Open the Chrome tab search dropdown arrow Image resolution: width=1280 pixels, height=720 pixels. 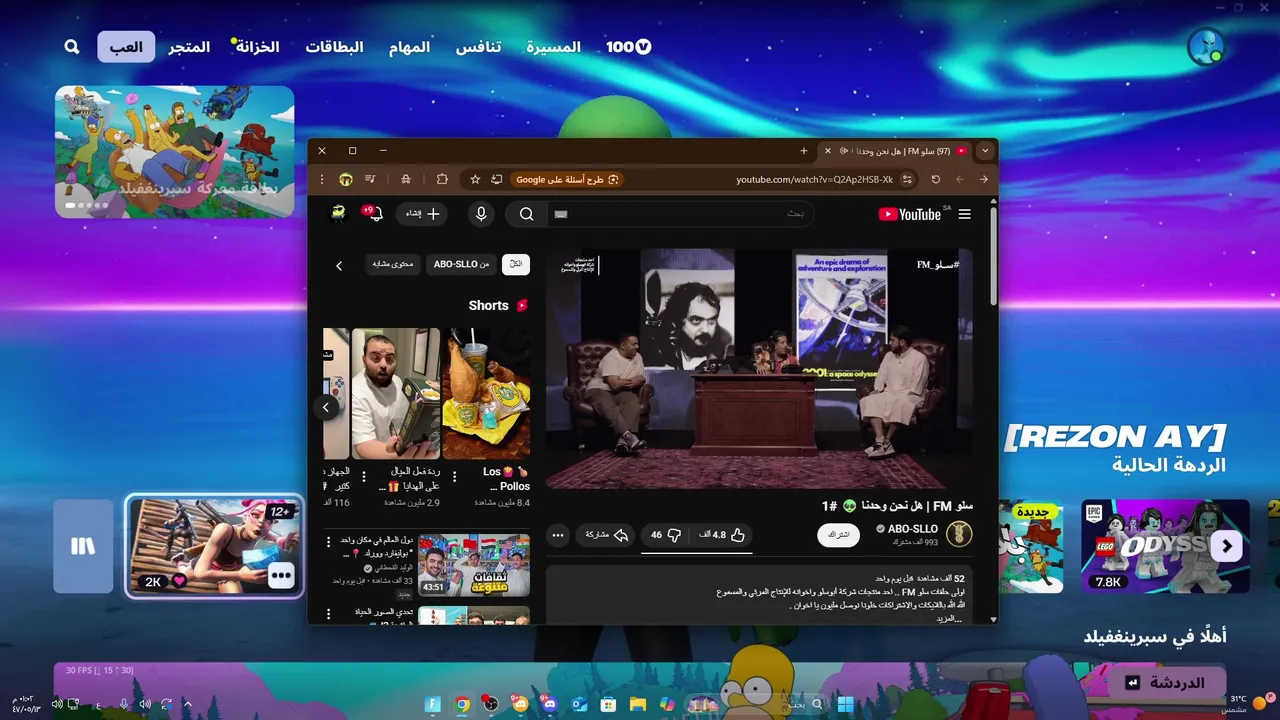[985, 151]
